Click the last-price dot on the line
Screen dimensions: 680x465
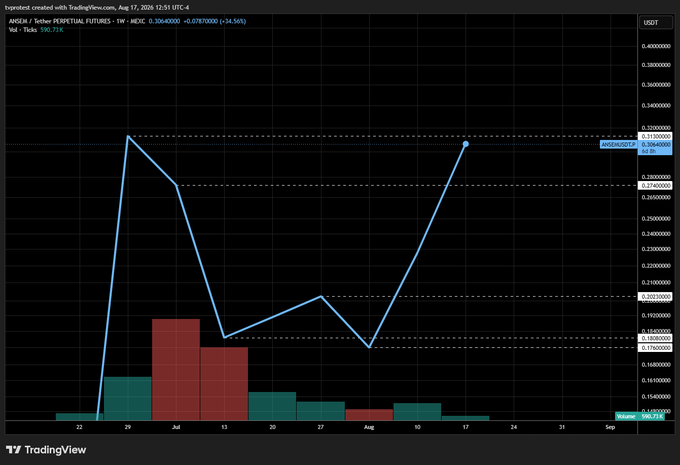tap(466, 144)
